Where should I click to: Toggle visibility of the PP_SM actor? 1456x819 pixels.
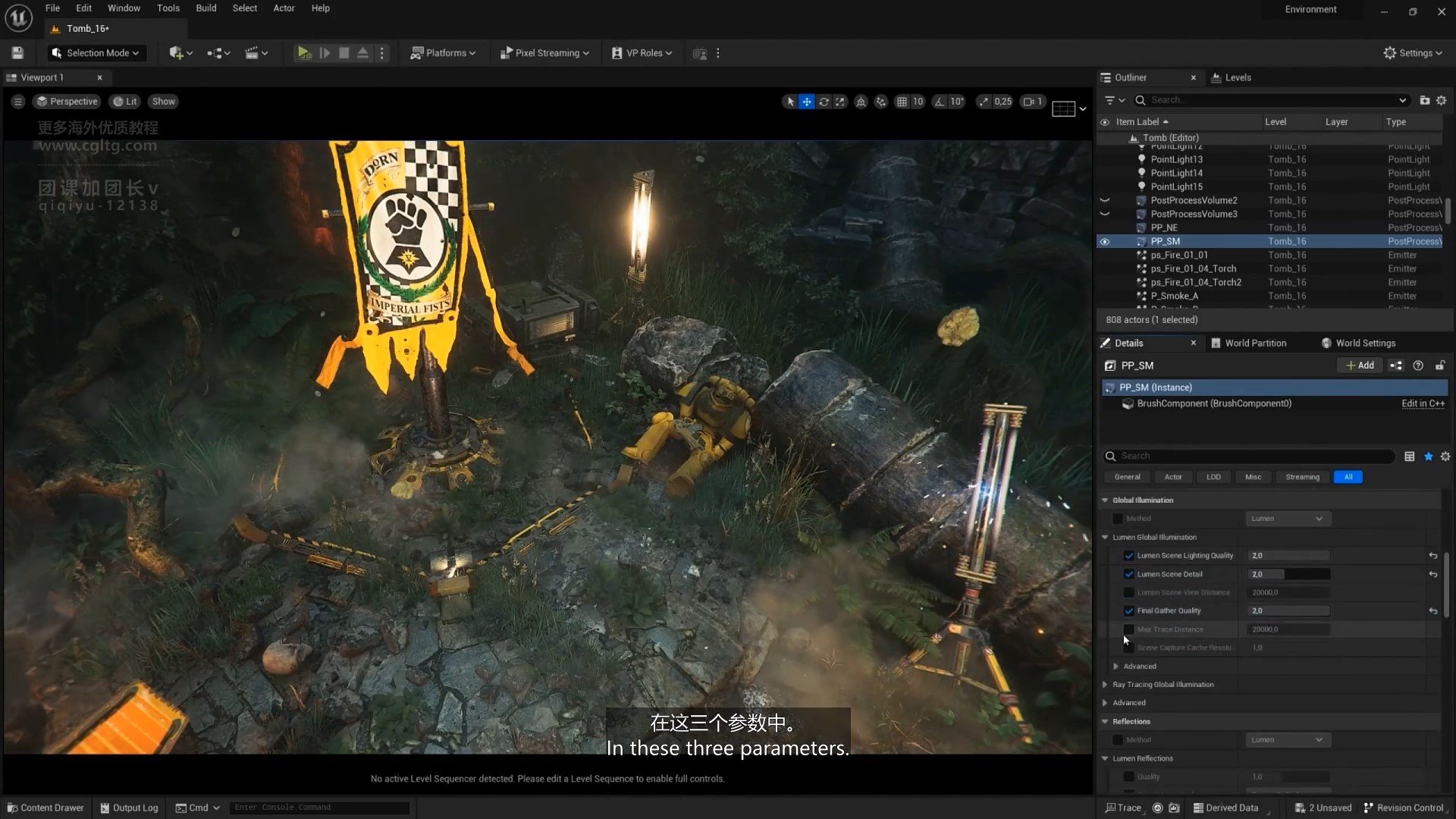(1105, 242)
